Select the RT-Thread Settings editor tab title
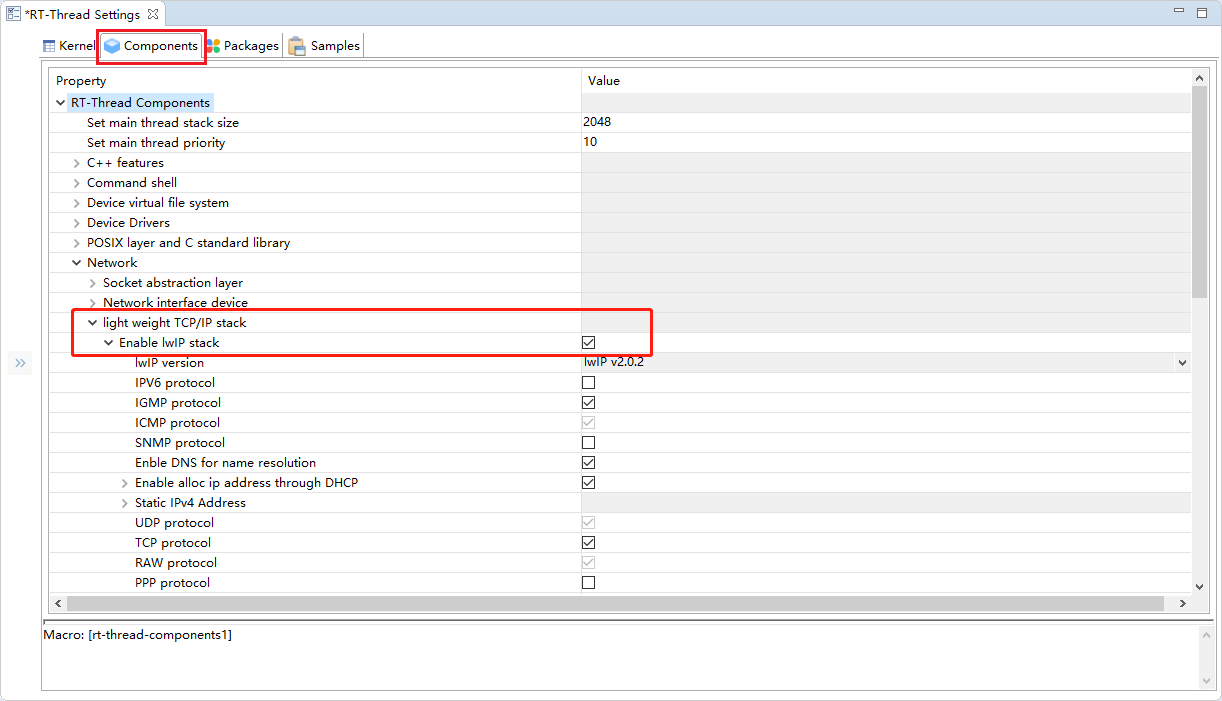 82,14
